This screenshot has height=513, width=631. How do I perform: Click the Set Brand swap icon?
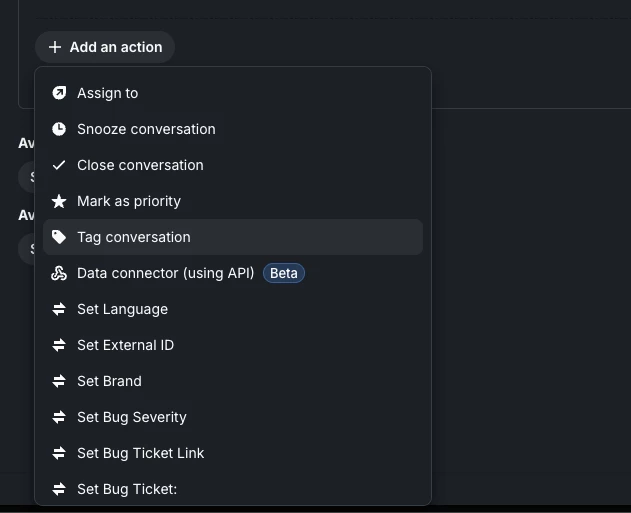(x=59, y=381)
